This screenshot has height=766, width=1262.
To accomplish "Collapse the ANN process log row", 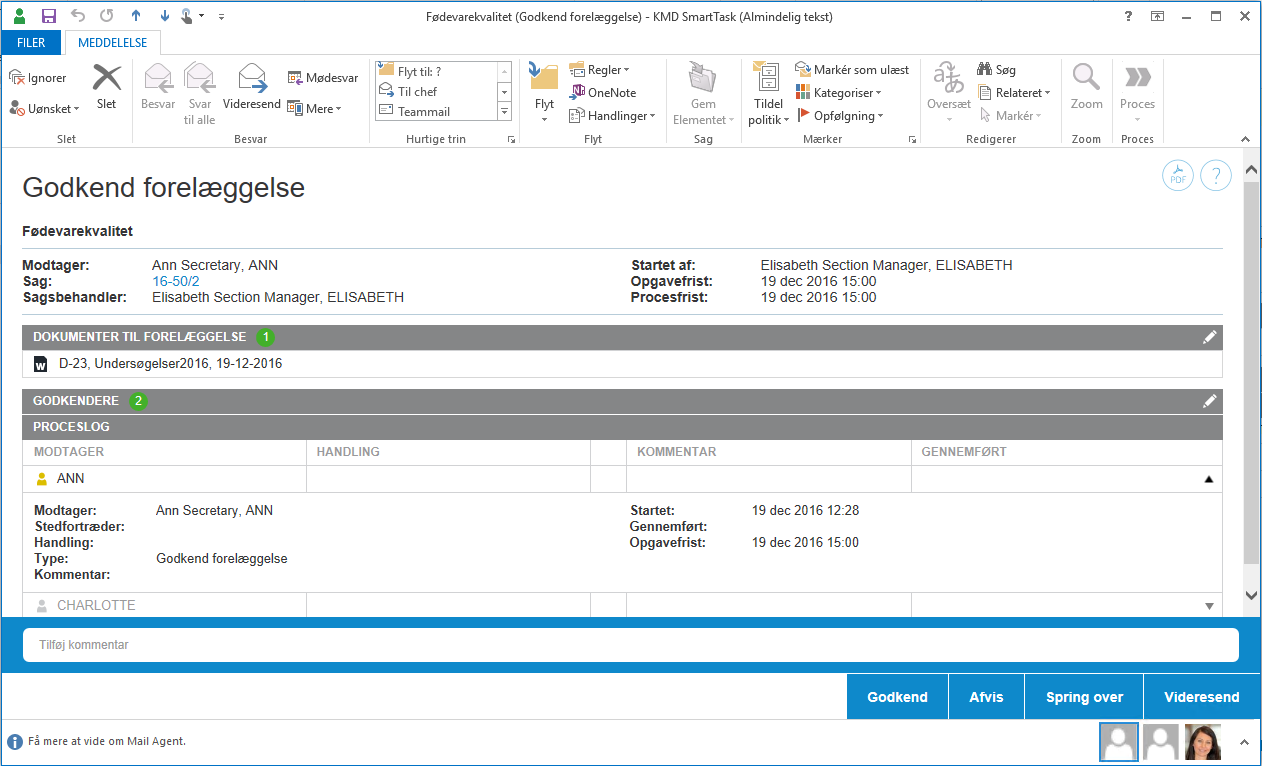I will (x=1209, y=480).
